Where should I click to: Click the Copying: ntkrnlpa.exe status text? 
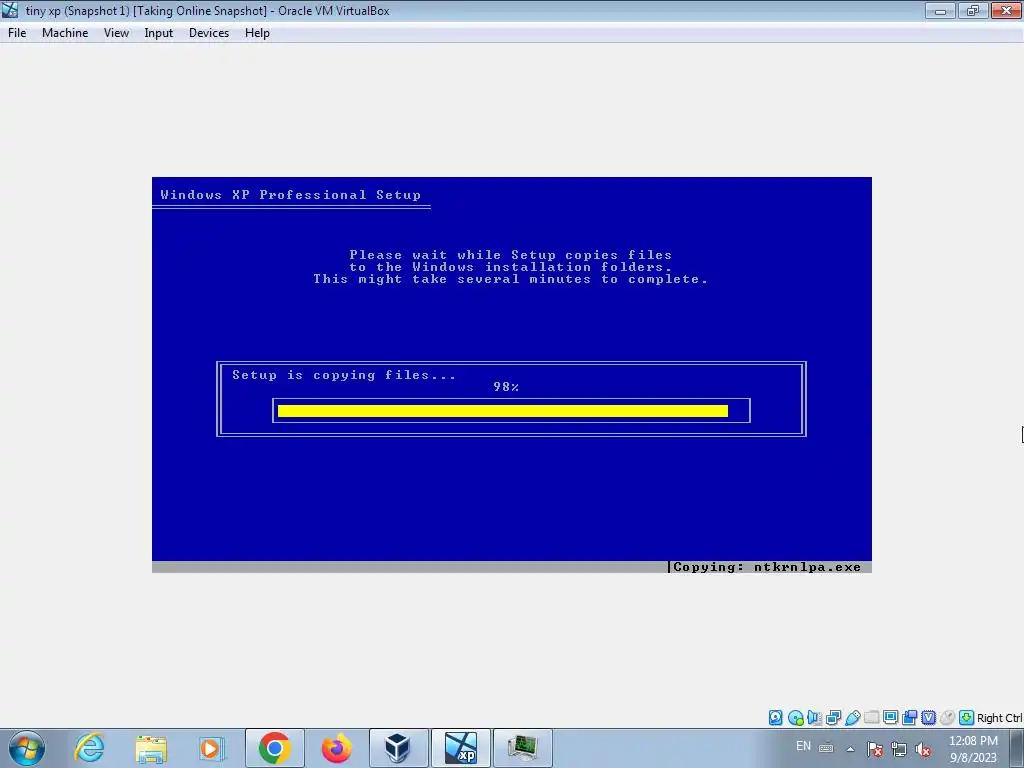(767, 567)
